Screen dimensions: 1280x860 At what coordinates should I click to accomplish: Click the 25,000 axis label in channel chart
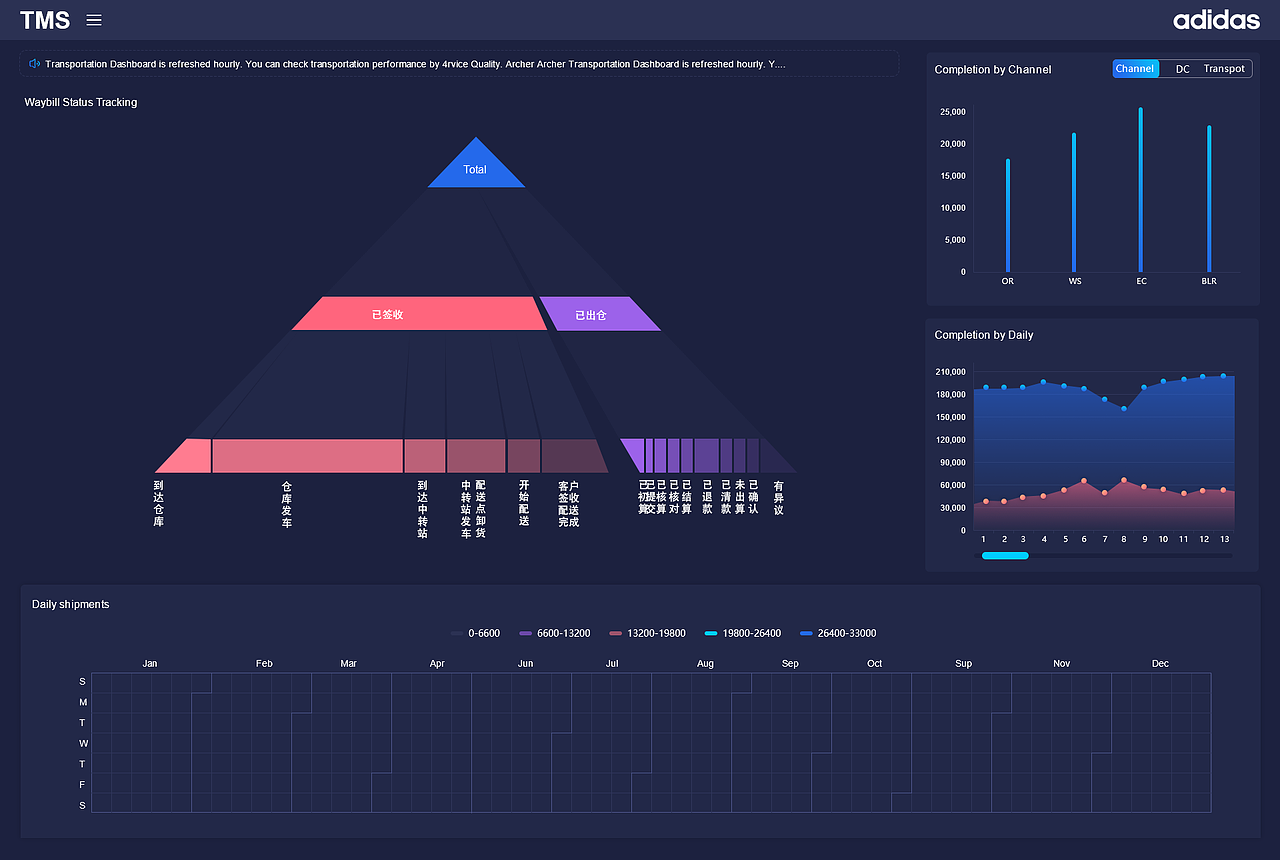pyautogui.click(x=953, y=112)
